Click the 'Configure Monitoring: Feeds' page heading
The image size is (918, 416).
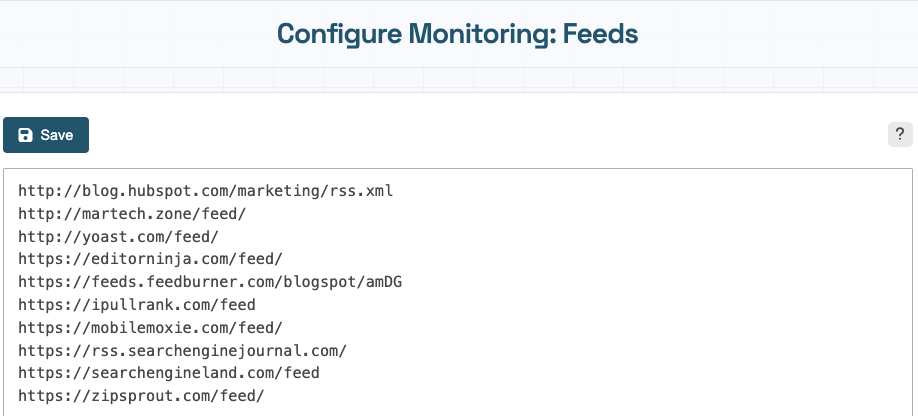(458, 33)
